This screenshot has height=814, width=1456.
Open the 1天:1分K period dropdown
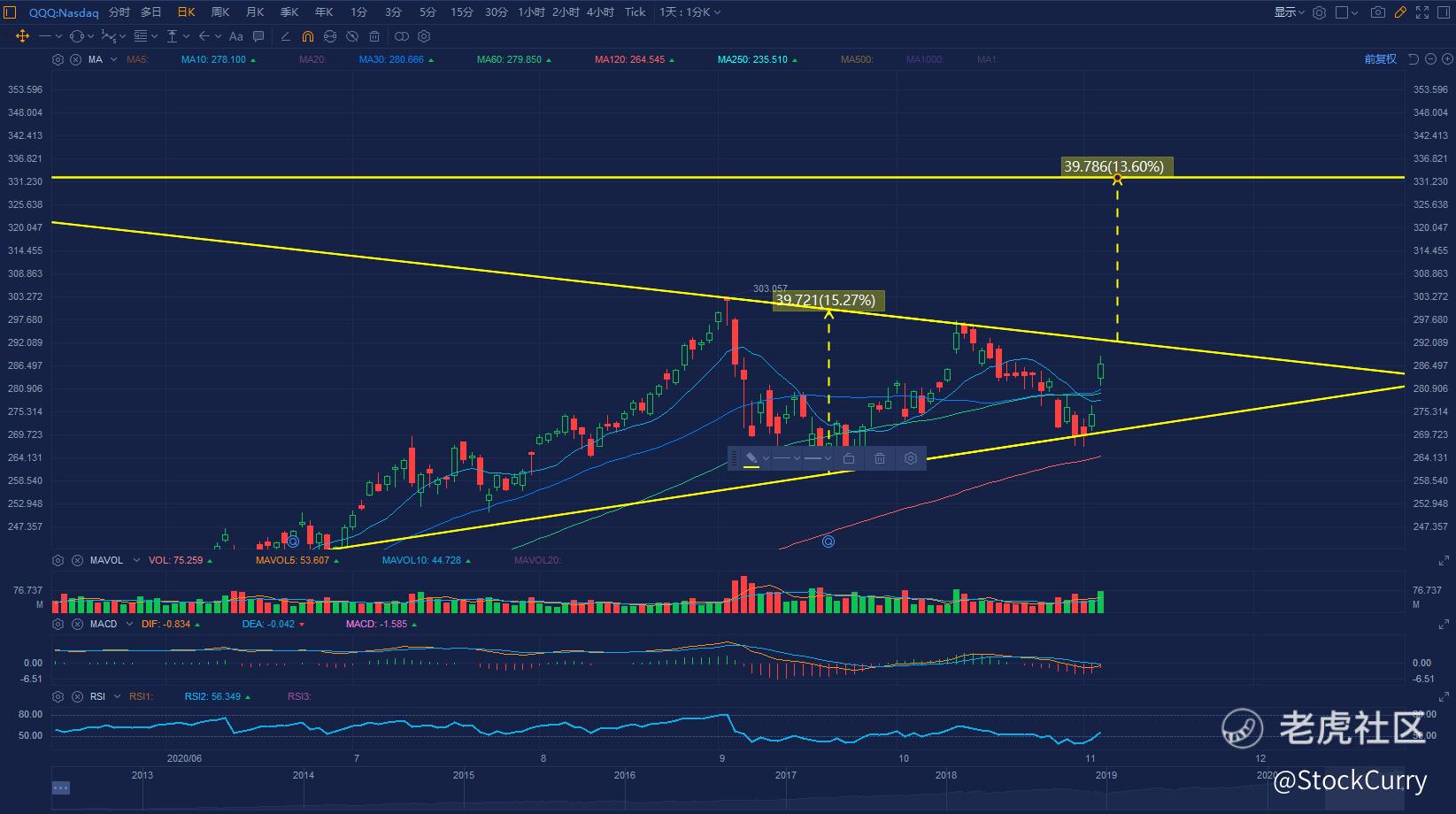coord(689,12)
